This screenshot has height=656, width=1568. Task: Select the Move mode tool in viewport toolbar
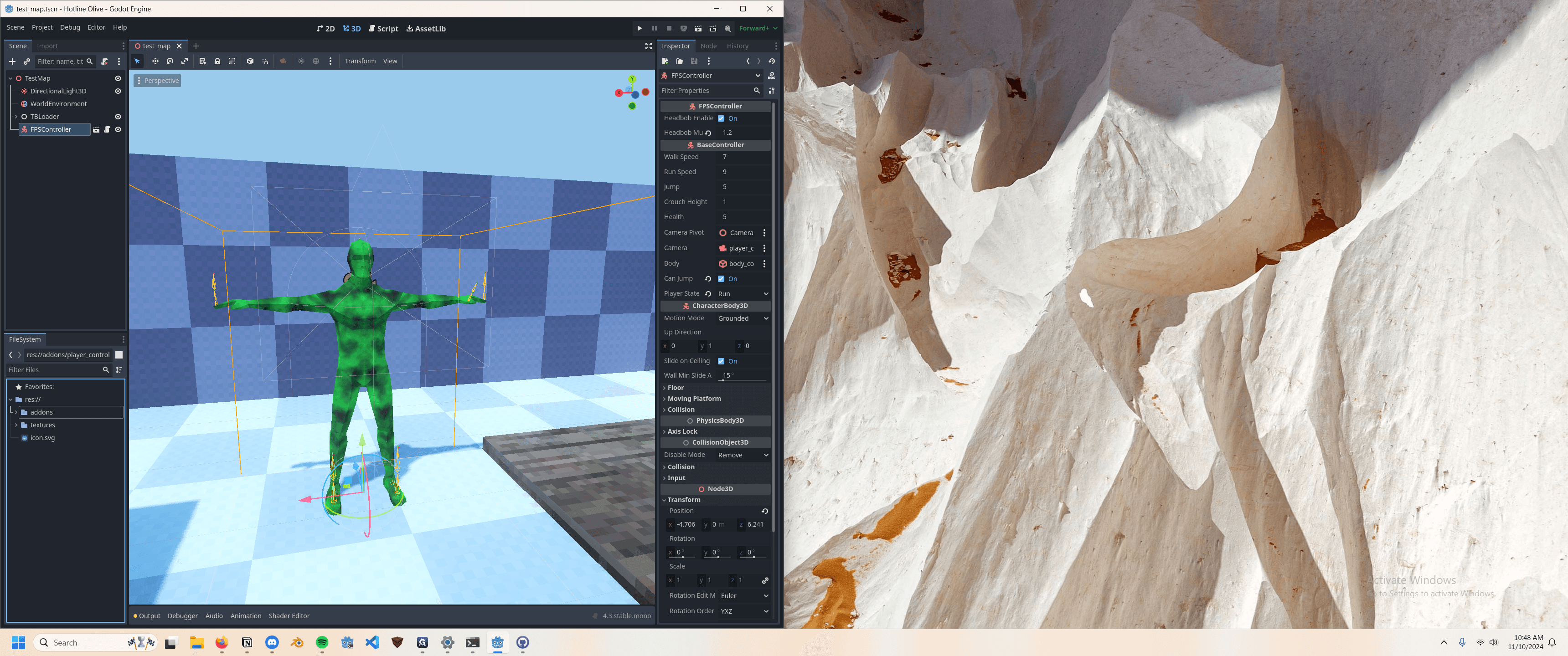click(x=155, y=61)
